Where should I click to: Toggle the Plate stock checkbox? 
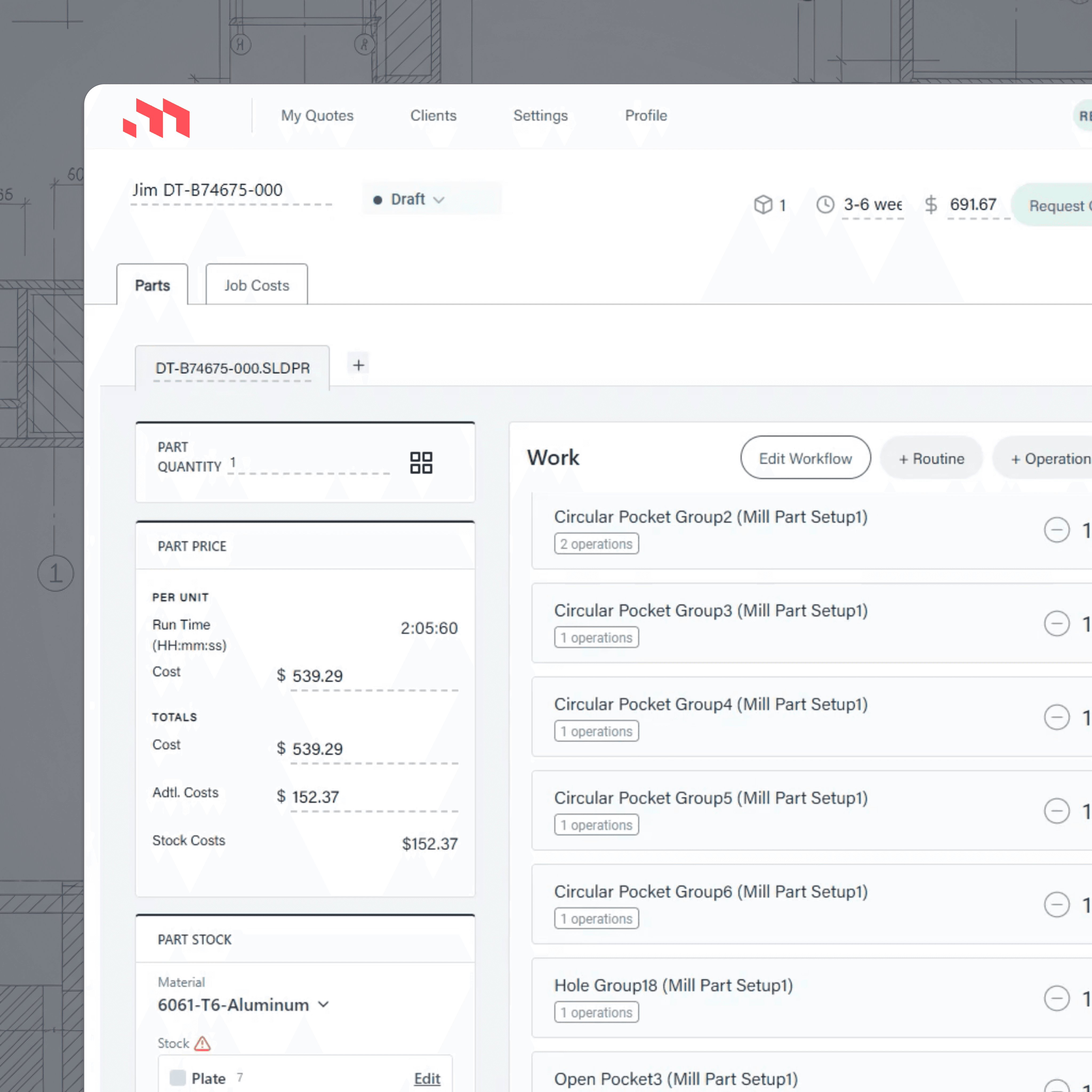click(x=178, y=1078)
